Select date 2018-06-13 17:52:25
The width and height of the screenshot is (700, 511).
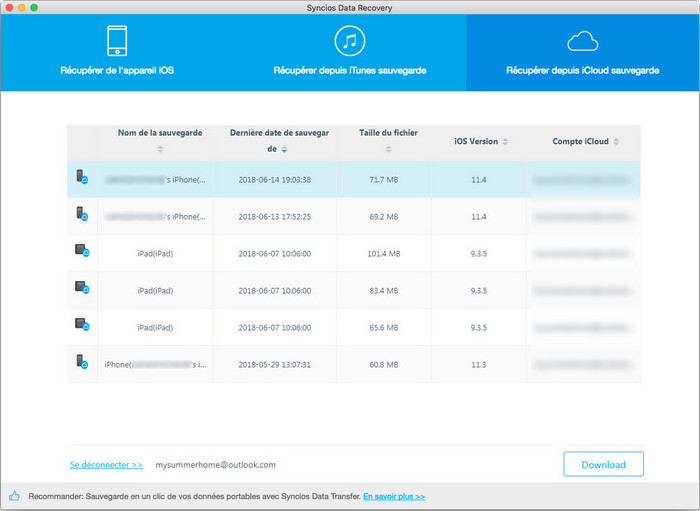pos(275,217)
